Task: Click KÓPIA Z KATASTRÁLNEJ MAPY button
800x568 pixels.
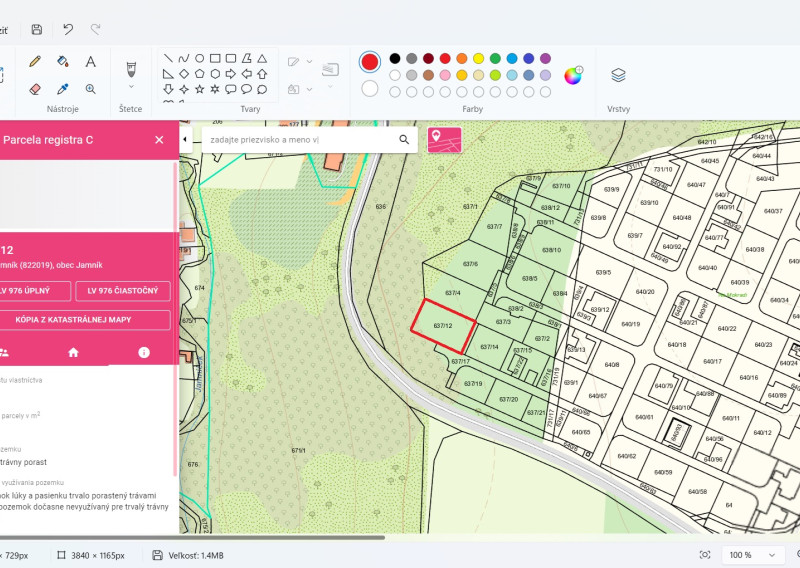Action: [73, 320]
